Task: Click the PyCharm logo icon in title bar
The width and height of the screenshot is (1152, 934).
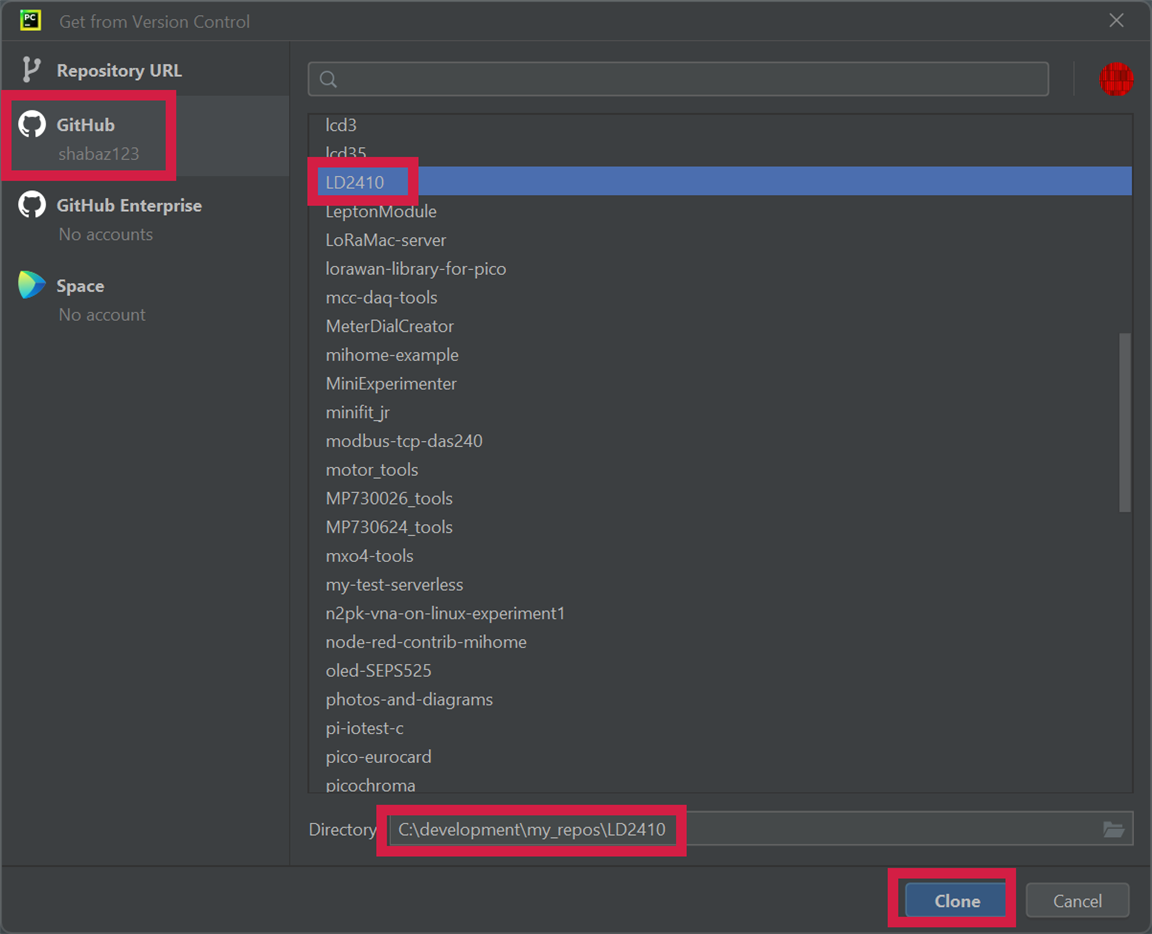Action: [30, 21]
